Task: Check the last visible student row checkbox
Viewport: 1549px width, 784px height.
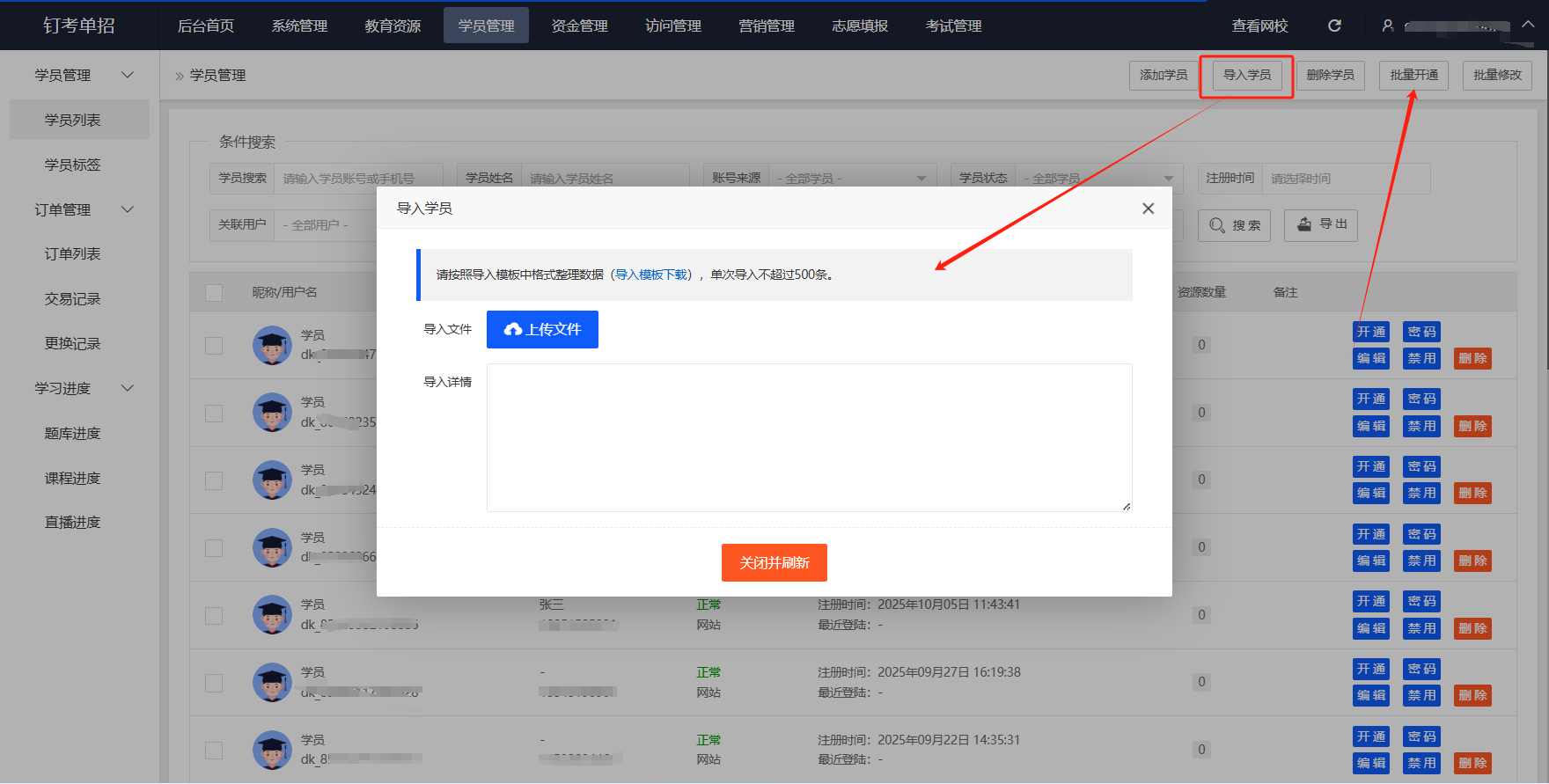Action: pos(214,751)
